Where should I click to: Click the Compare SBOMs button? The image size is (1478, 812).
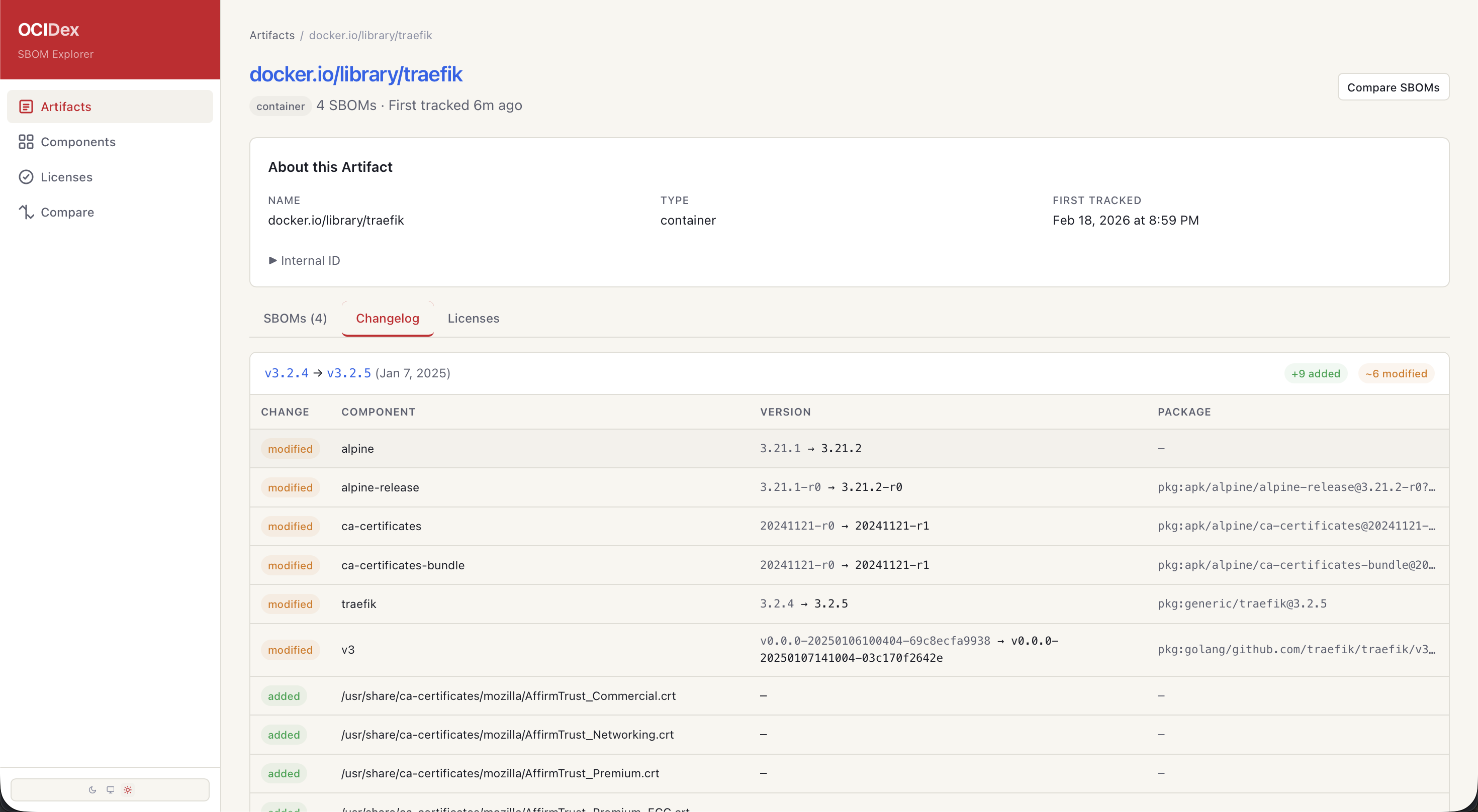coord(1393,87)
